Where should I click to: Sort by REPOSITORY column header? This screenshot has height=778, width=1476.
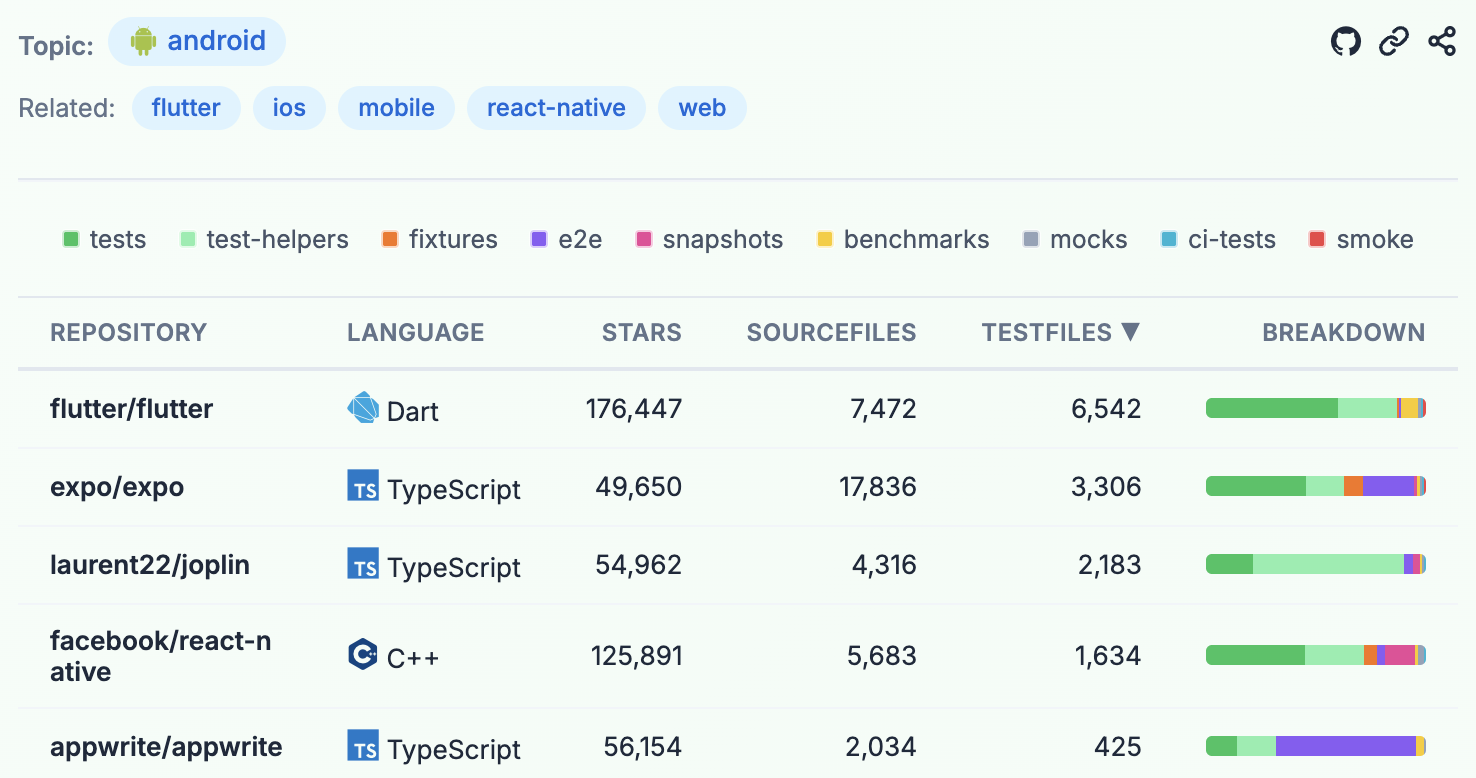coord(129,333)
